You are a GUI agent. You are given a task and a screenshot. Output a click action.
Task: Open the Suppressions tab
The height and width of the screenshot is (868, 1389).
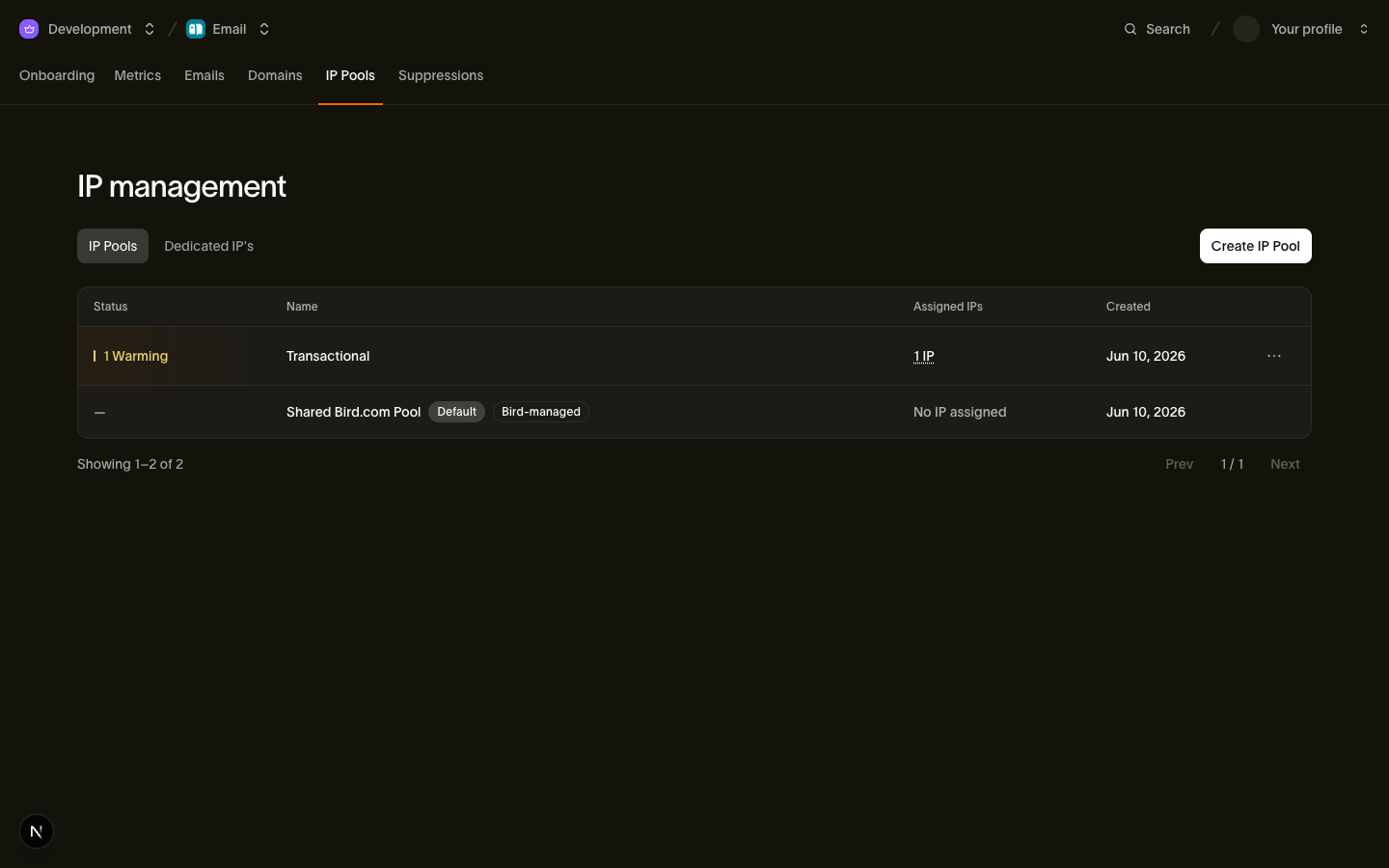(441, 75)
